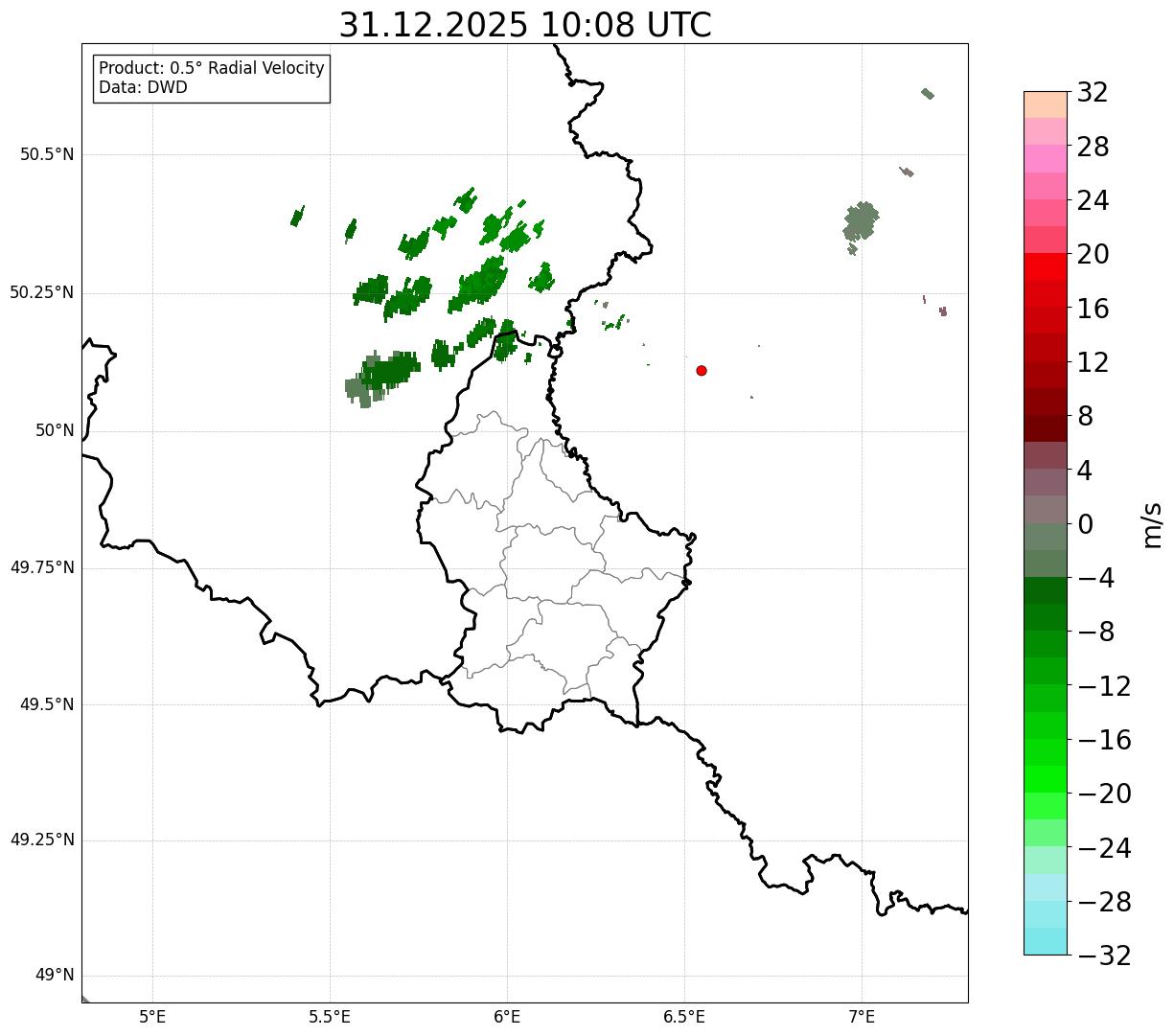The image size is (1174, 1036).
Task: Click the cyan bottom colorbar swatch near −32
Action: click(1046, 941)
